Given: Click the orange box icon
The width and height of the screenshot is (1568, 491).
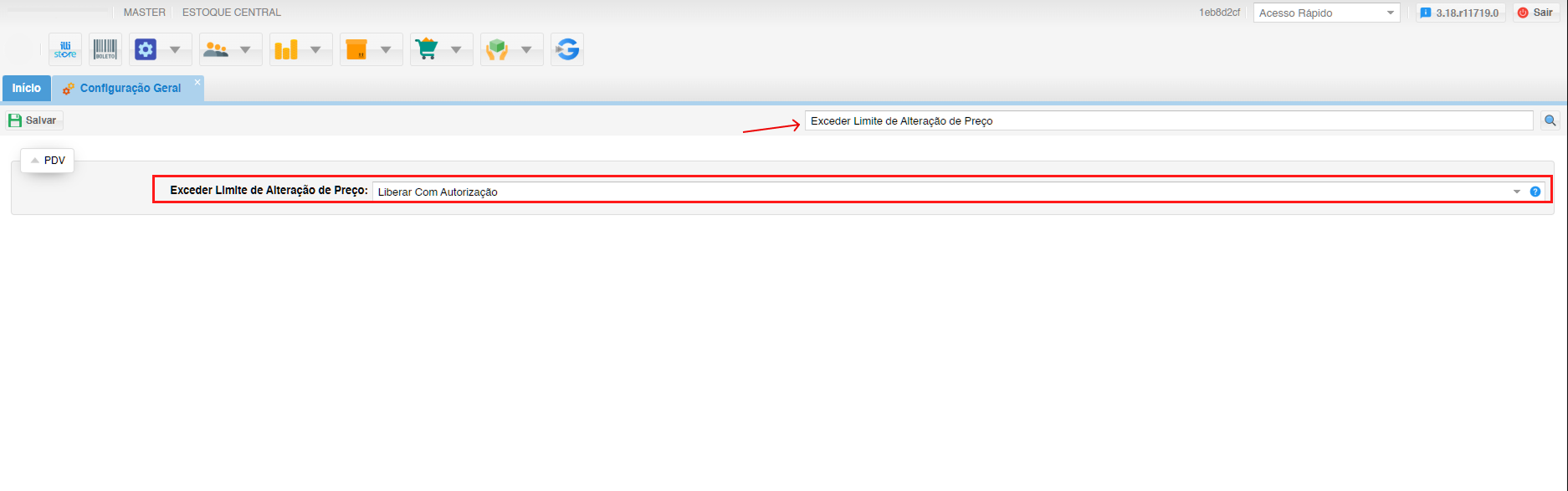Looking at the screenshot, I should (356, 50).
